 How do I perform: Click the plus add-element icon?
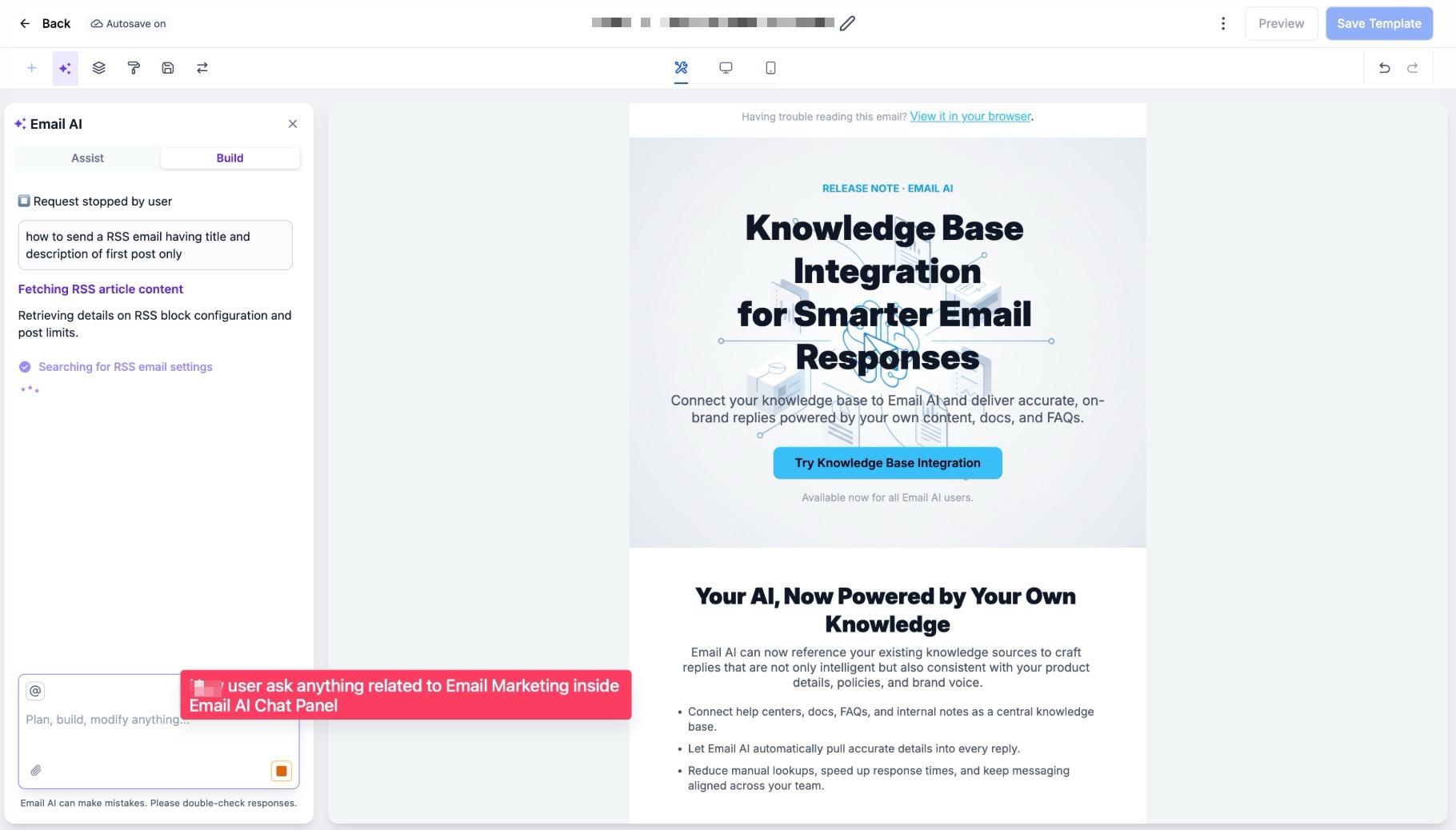click(x=32, y=68)
